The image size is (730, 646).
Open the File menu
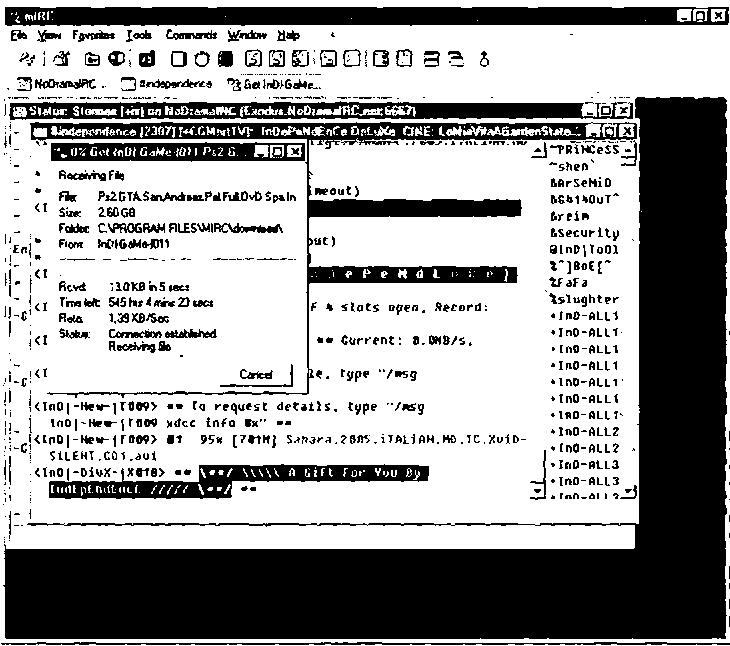(x=19, y=35)
